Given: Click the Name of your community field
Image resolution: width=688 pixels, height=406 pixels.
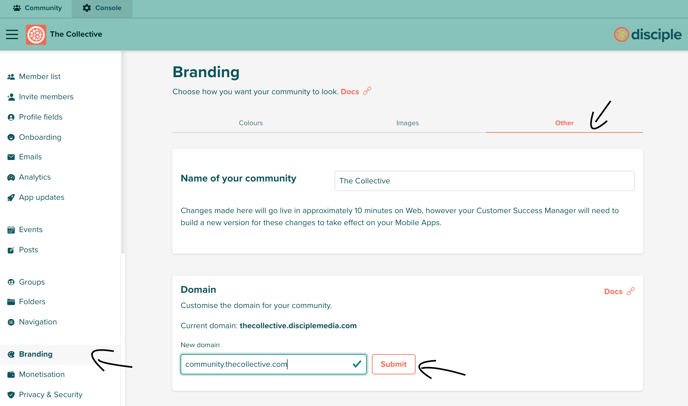Looking at the screenshot, I should [484, 181].
